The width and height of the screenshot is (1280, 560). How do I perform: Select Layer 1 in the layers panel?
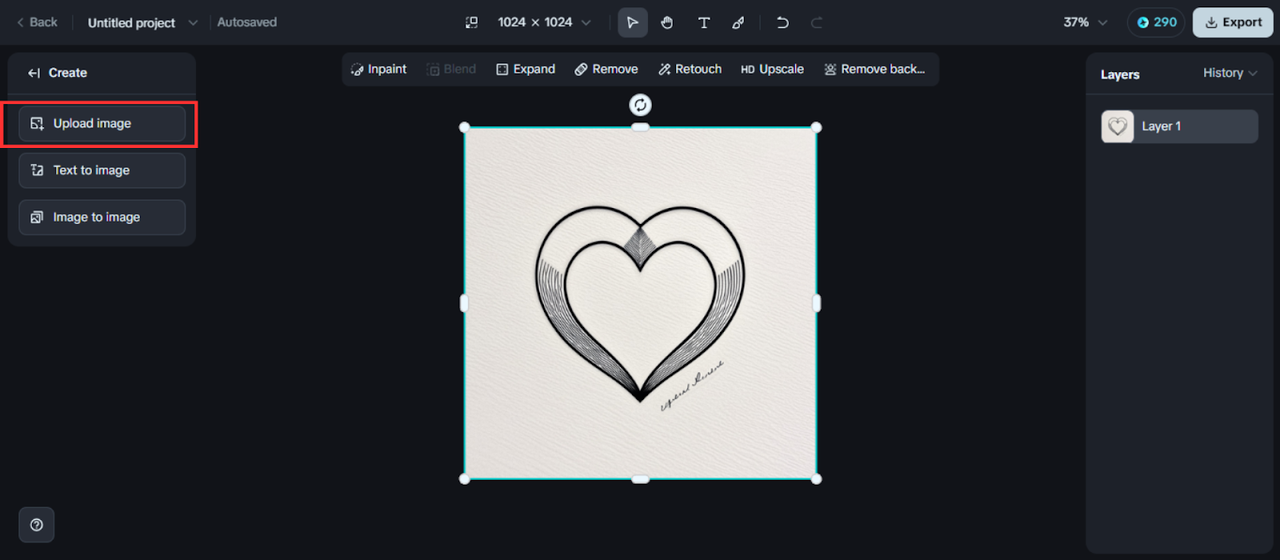point(1179,126)
